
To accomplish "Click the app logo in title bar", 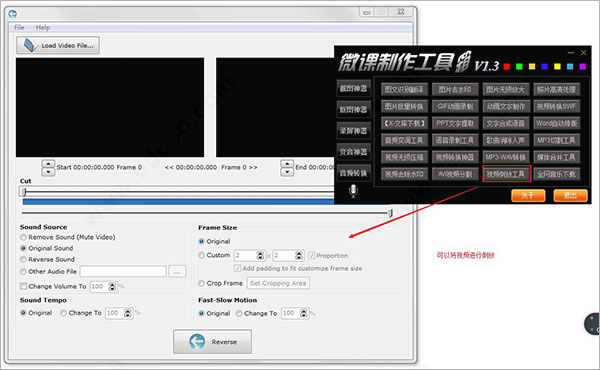I will (x=13, y=14).
